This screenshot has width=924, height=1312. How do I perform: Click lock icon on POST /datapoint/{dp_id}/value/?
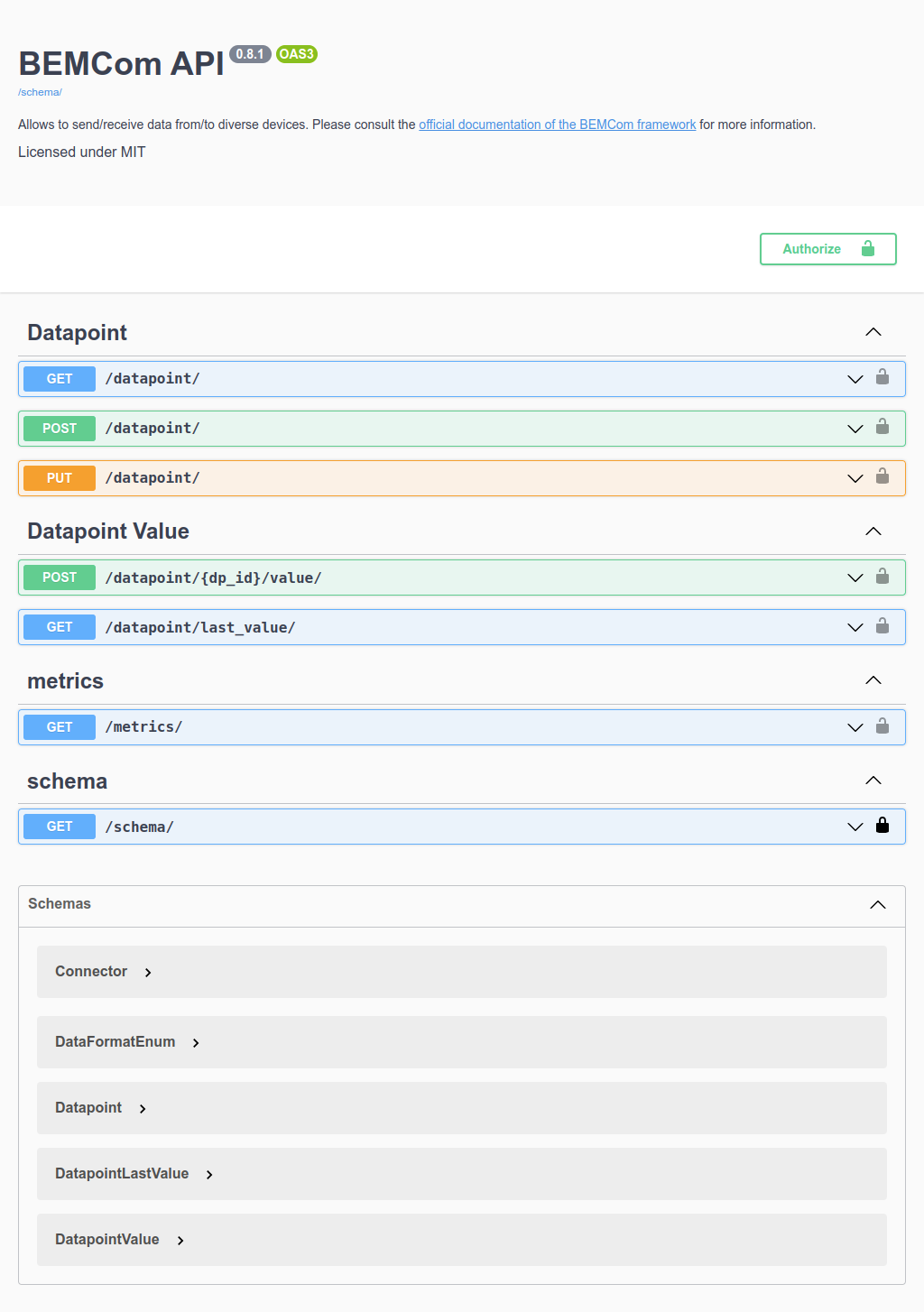click(882, 576)
